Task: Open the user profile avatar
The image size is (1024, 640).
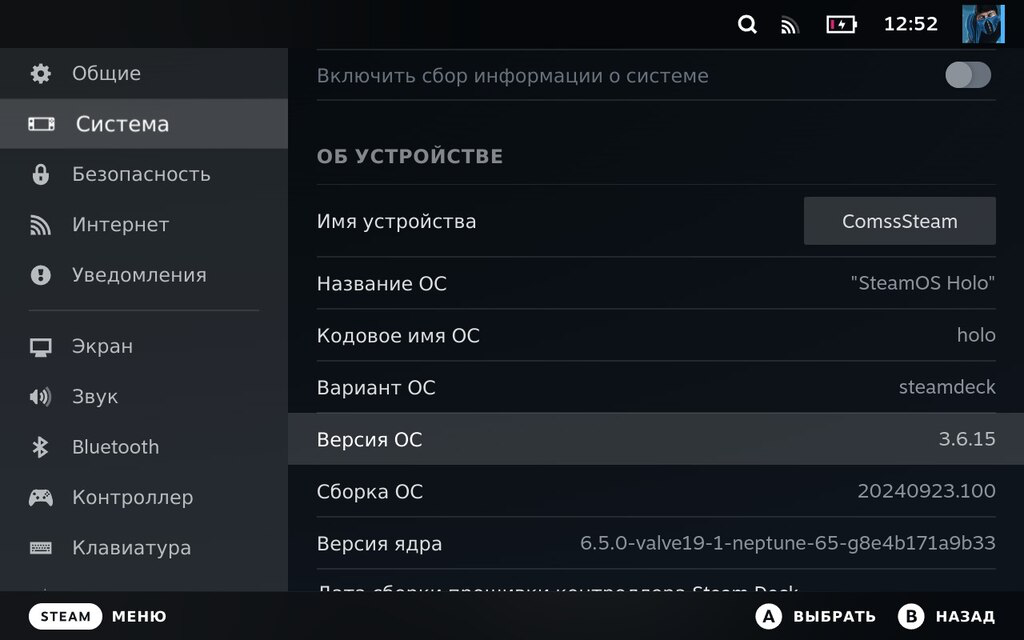Action: coord(982,24)
